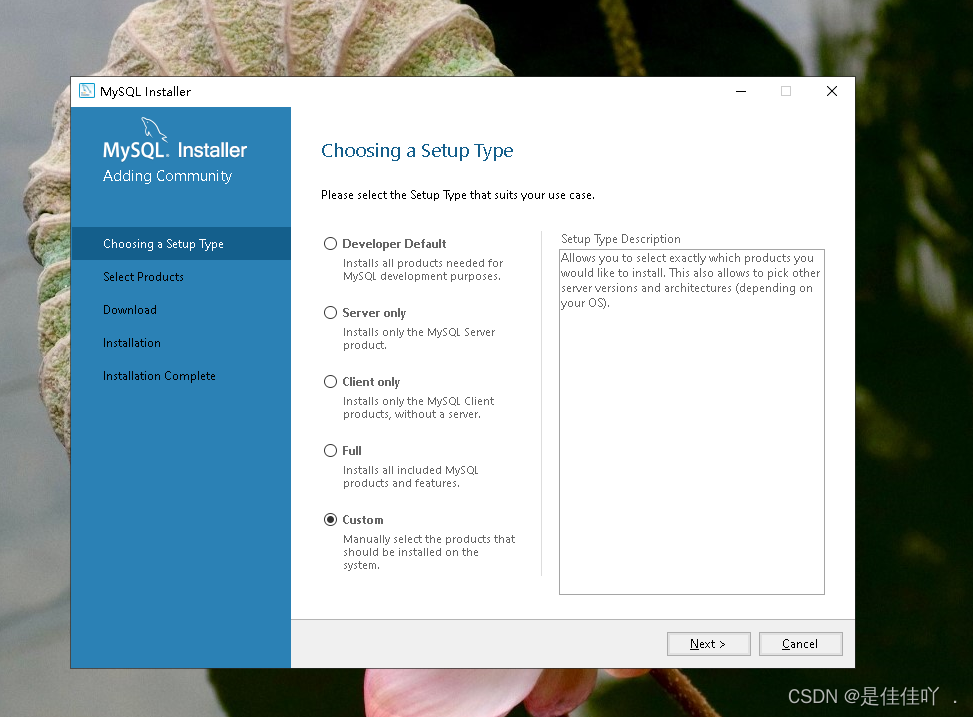Click the 'Installs all products needed for' description
973x717 pixels.
pos(423,269)
